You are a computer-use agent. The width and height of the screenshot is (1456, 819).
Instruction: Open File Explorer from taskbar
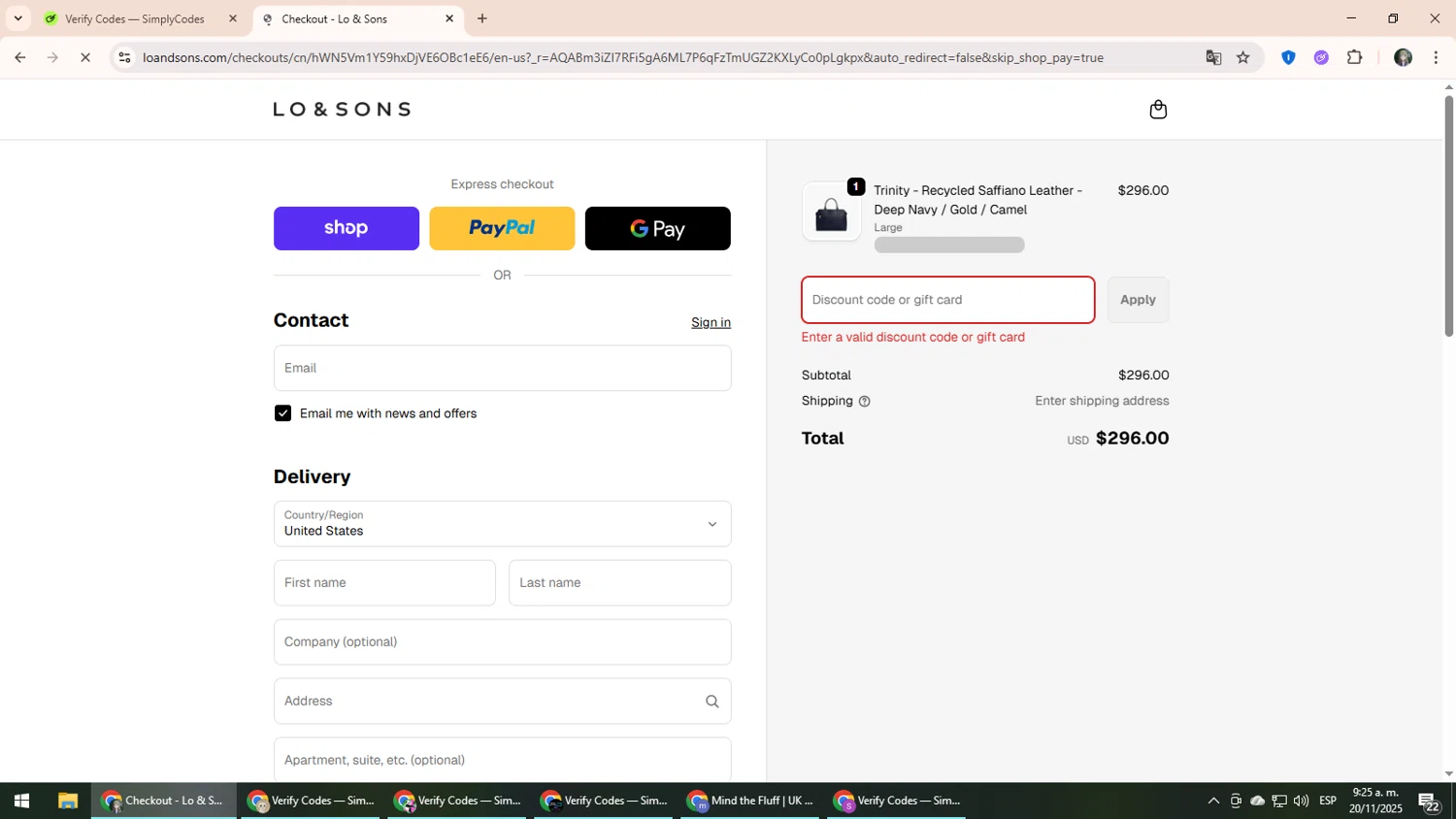[67, 801]
